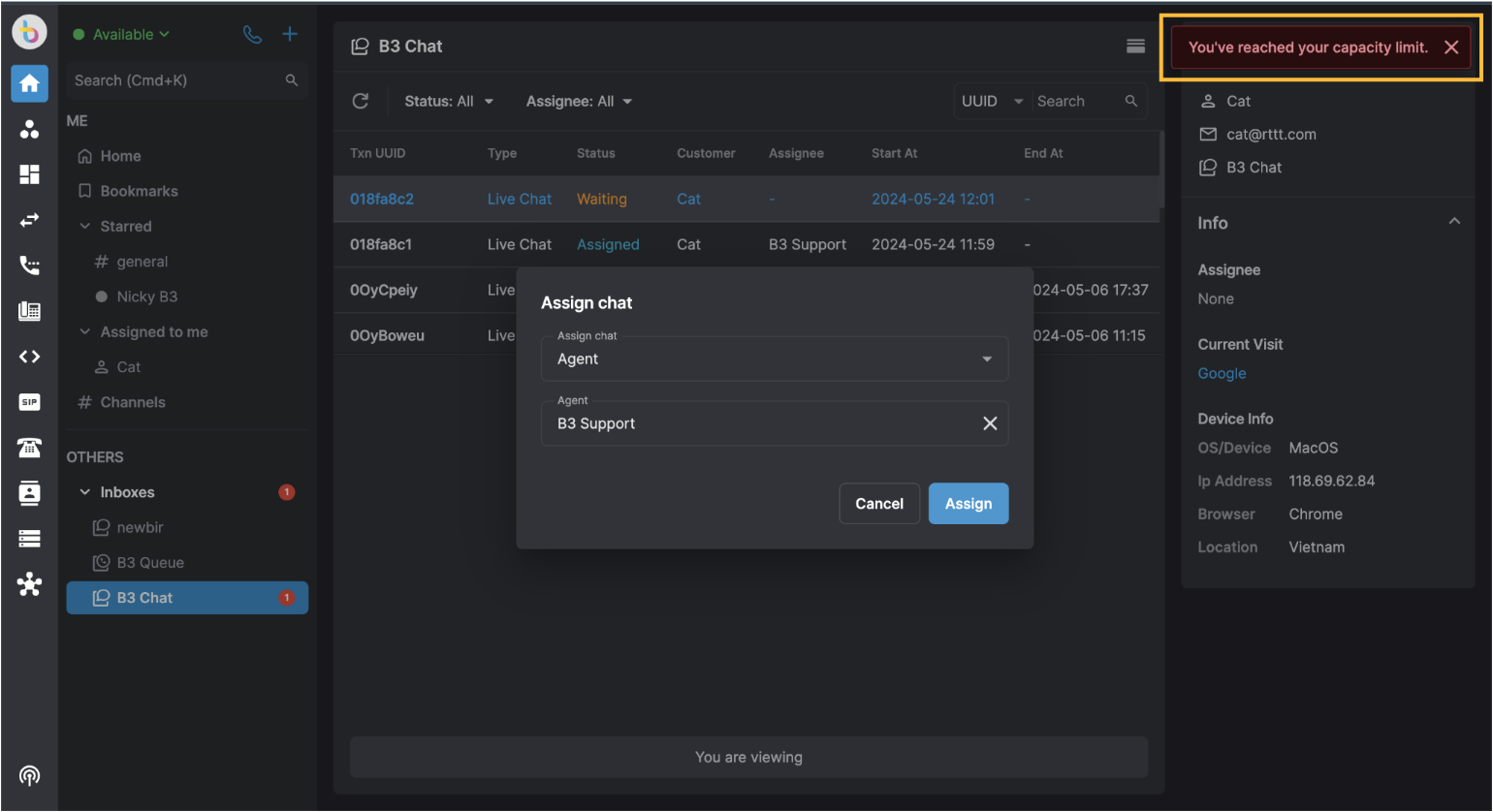The image size is (1493, 812).
Task: Collapse the Inboxes tree
Action: click(85, 492)
